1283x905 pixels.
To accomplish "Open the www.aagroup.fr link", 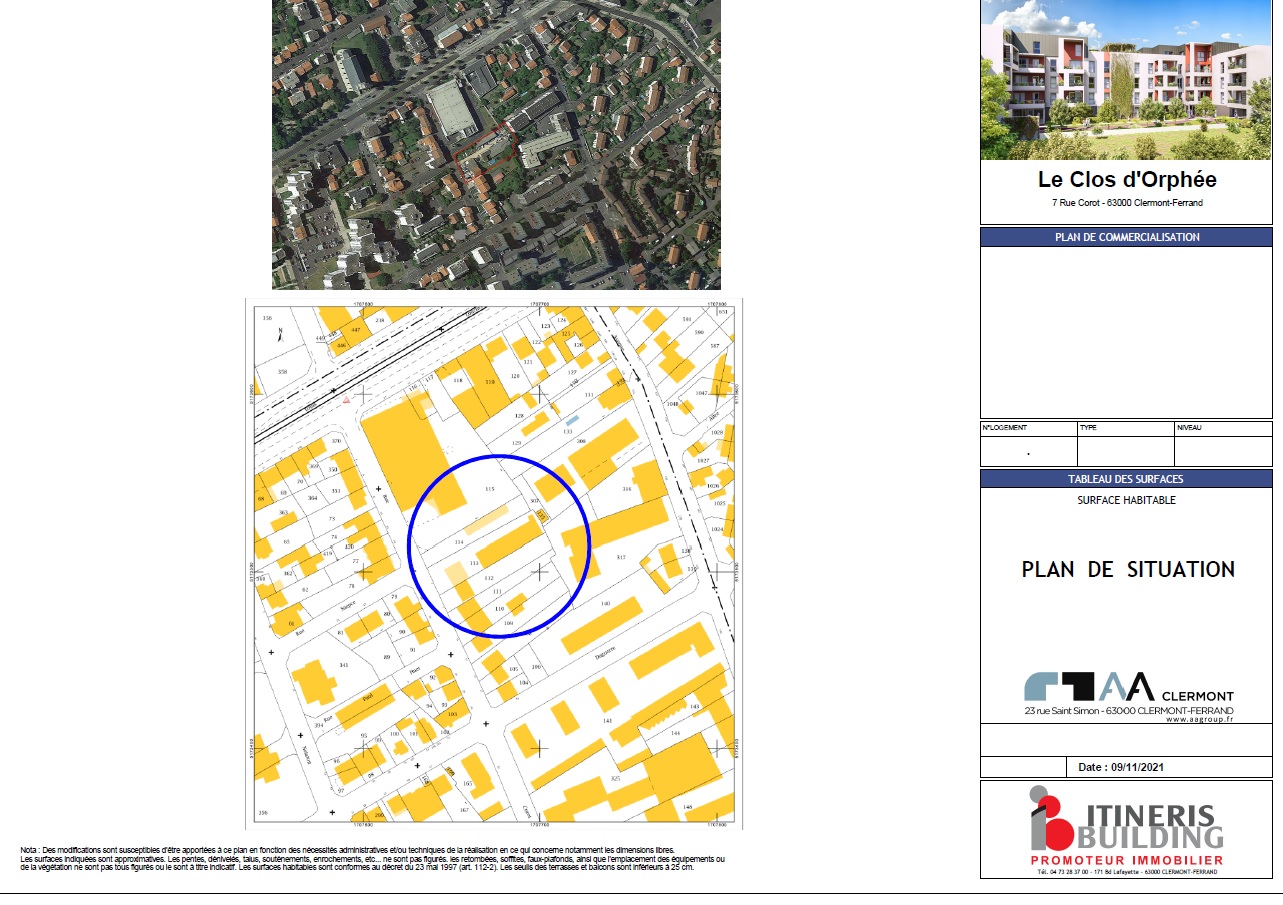I will (x=1198, y=719).
